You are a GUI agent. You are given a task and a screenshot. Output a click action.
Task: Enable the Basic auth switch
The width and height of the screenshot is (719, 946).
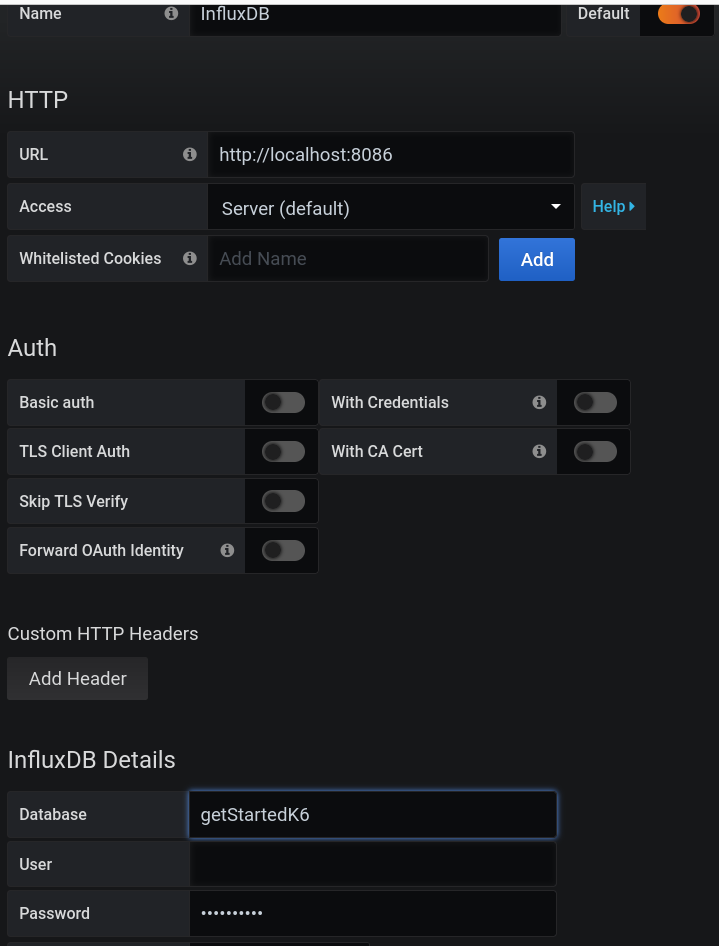pos(283,403)
